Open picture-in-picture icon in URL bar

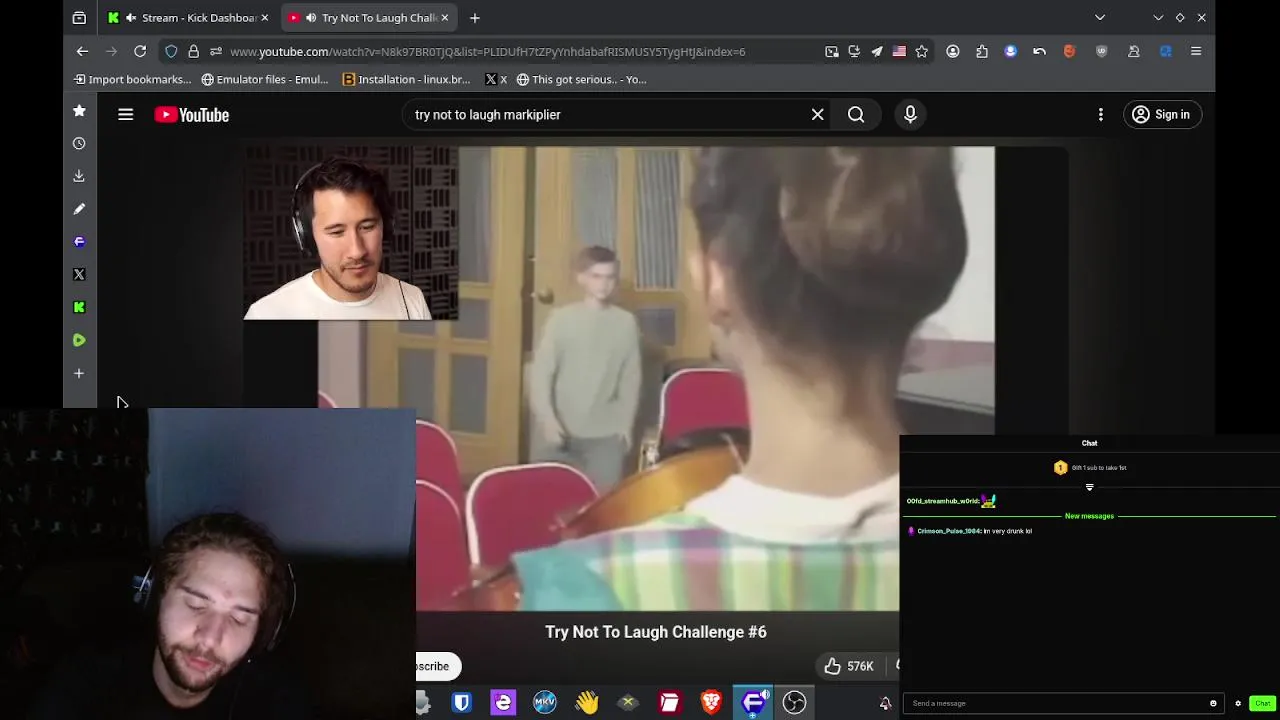pyautogui.click(x=832, y=52)
